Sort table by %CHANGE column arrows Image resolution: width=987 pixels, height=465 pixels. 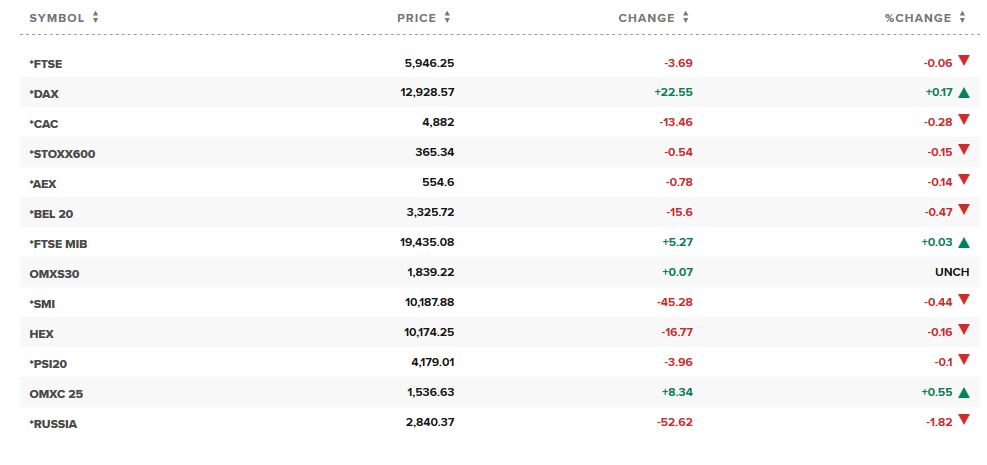[962, 18]
